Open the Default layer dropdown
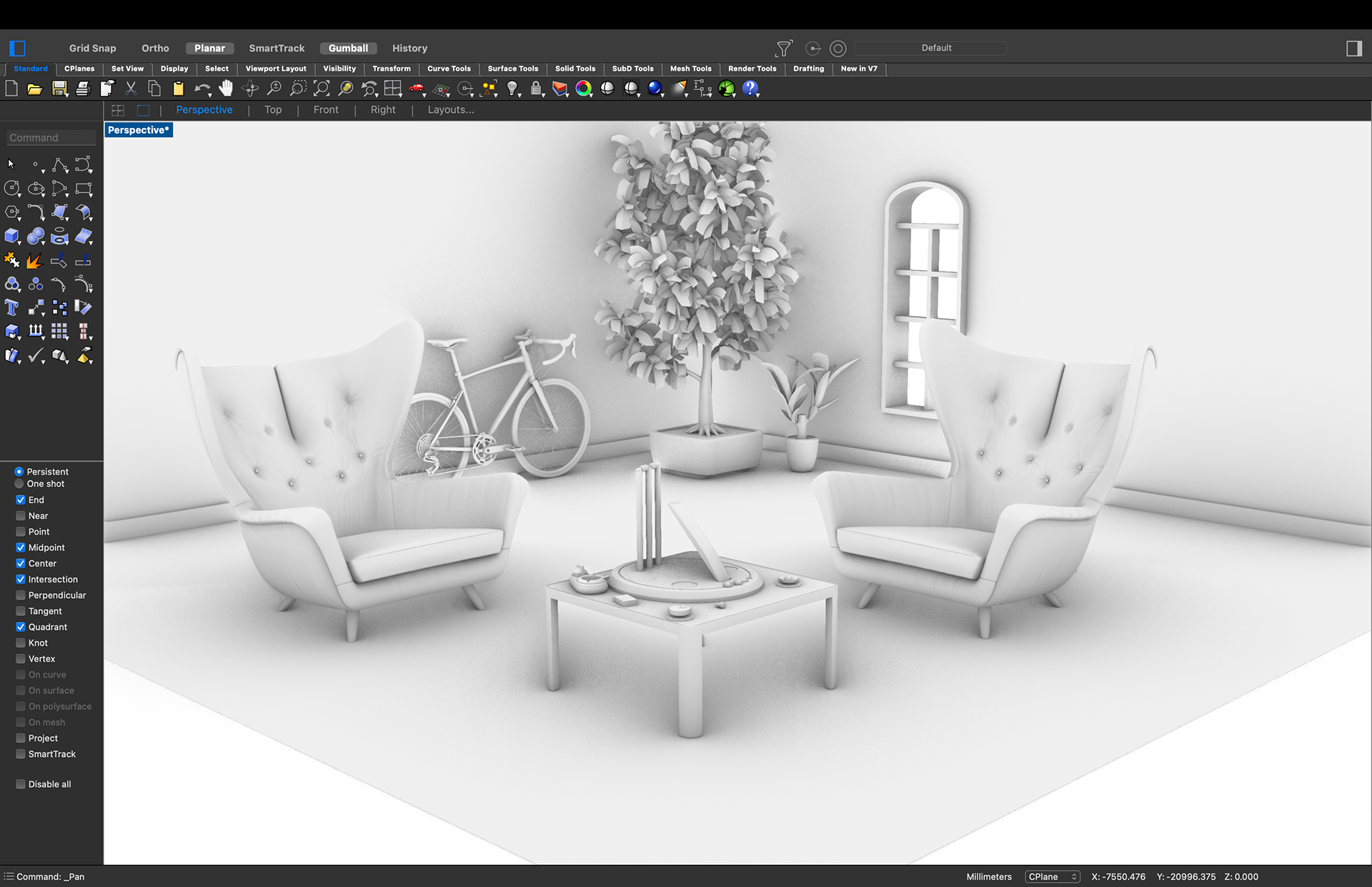The height and width of the screenshot is (887, 1372). [935, 48]
